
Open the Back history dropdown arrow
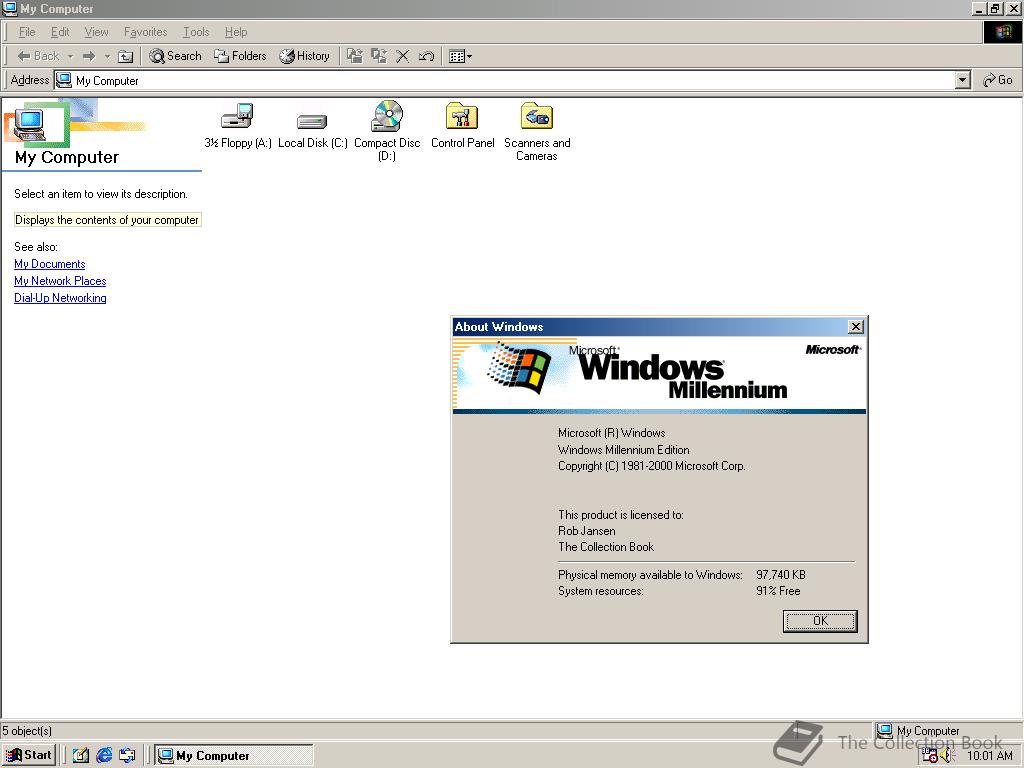point(71,56)
